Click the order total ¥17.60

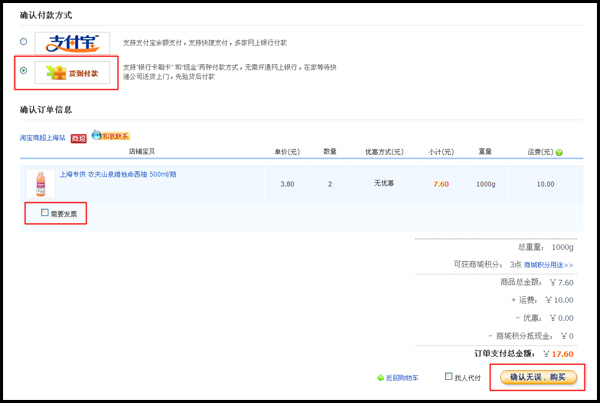pos(558,354)
